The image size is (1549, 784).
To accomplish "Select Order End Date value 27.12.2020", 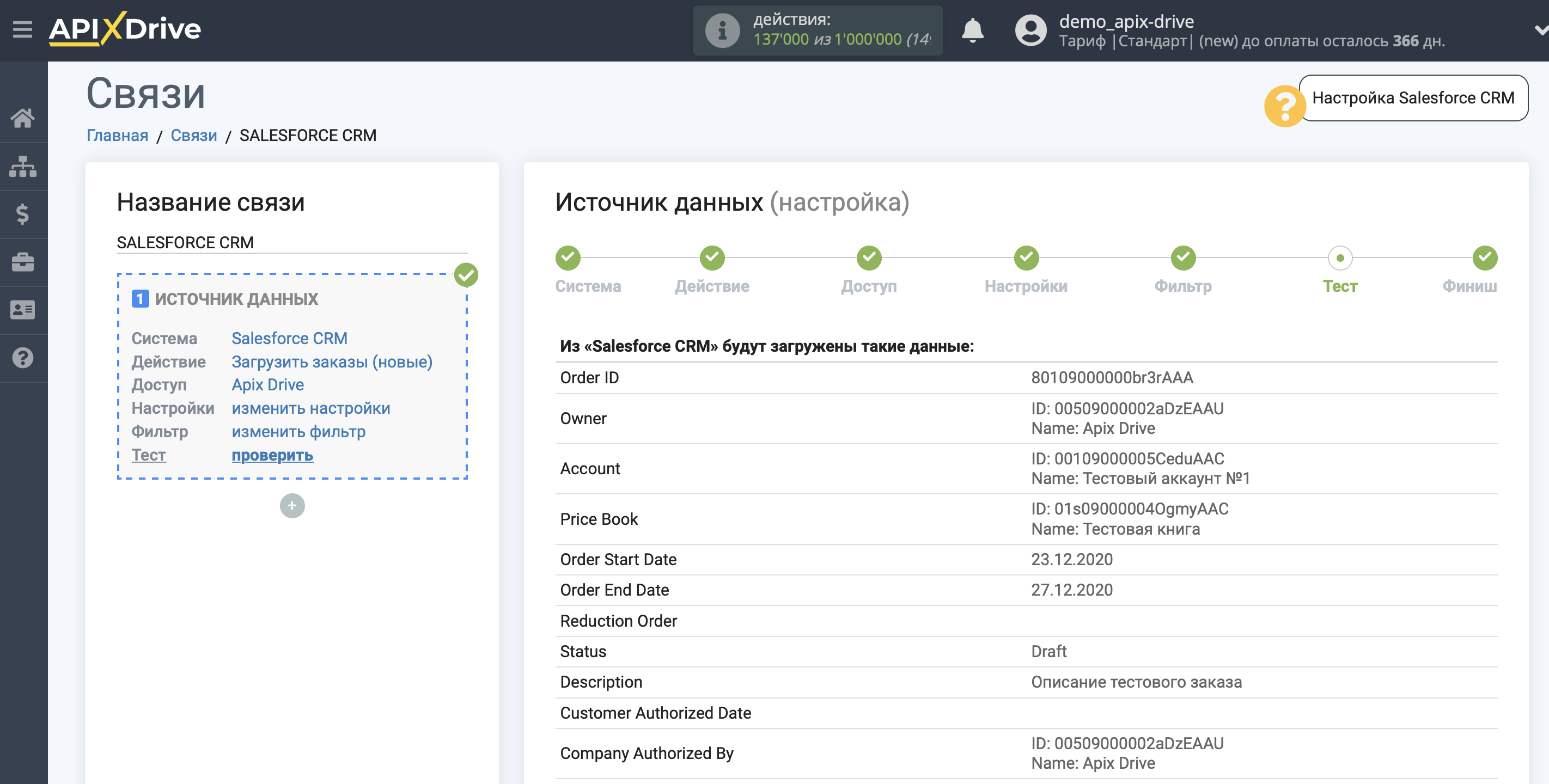I will [x=1071, y=590].
